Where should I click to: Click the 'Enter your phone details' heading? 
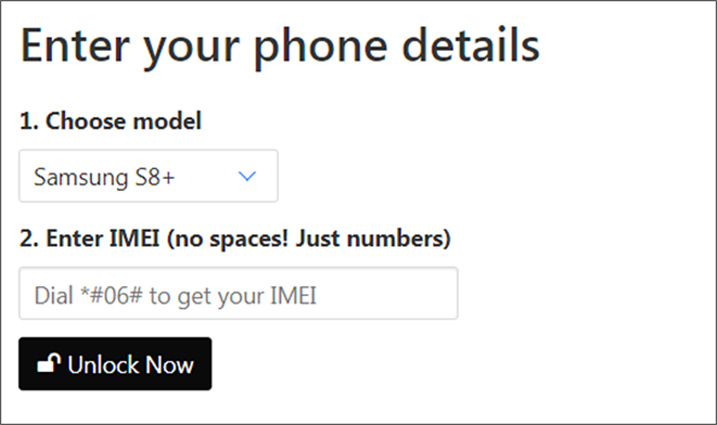tap(280, 48)
